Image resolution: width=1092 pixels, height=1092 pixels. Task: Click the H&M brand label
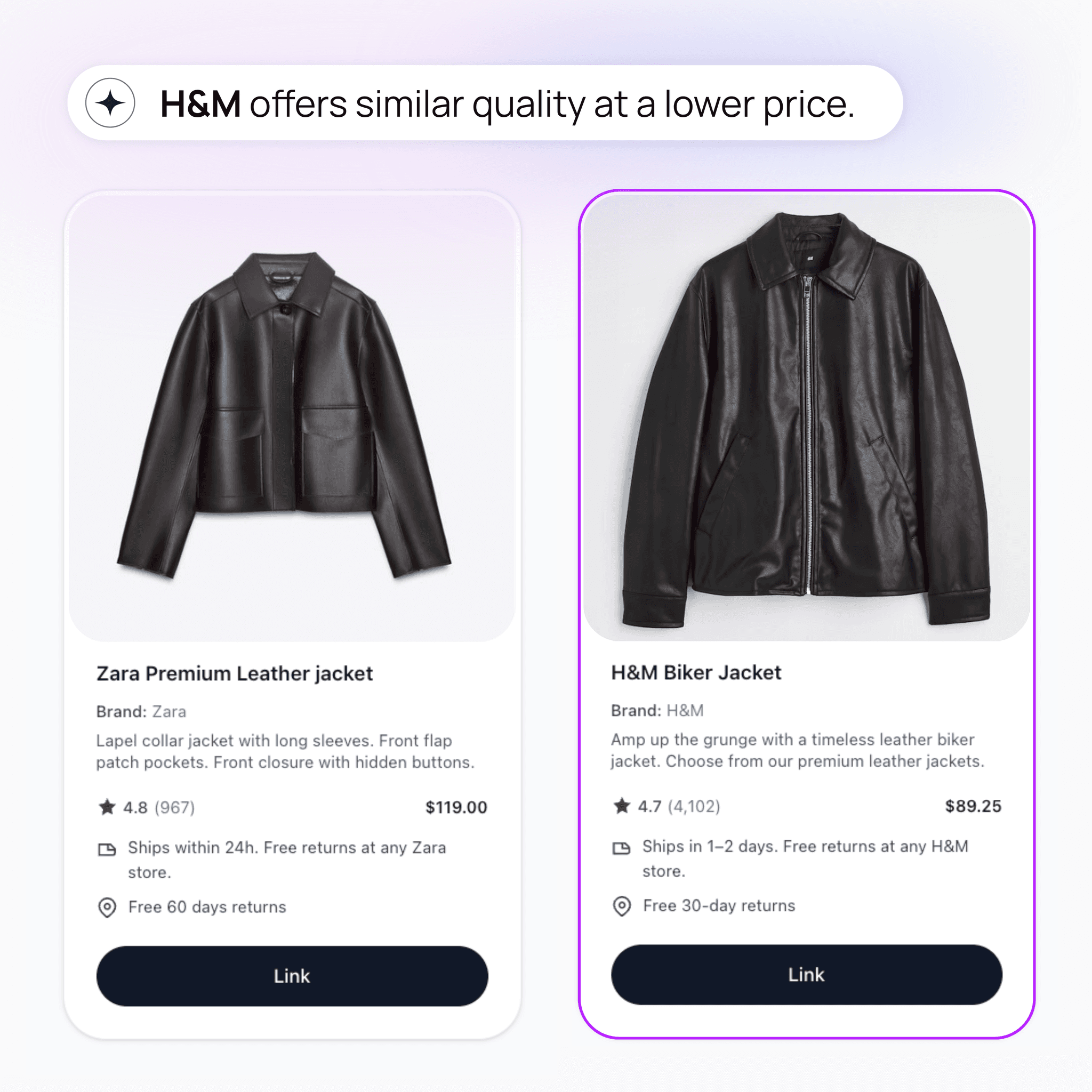[x=657, y=710]
